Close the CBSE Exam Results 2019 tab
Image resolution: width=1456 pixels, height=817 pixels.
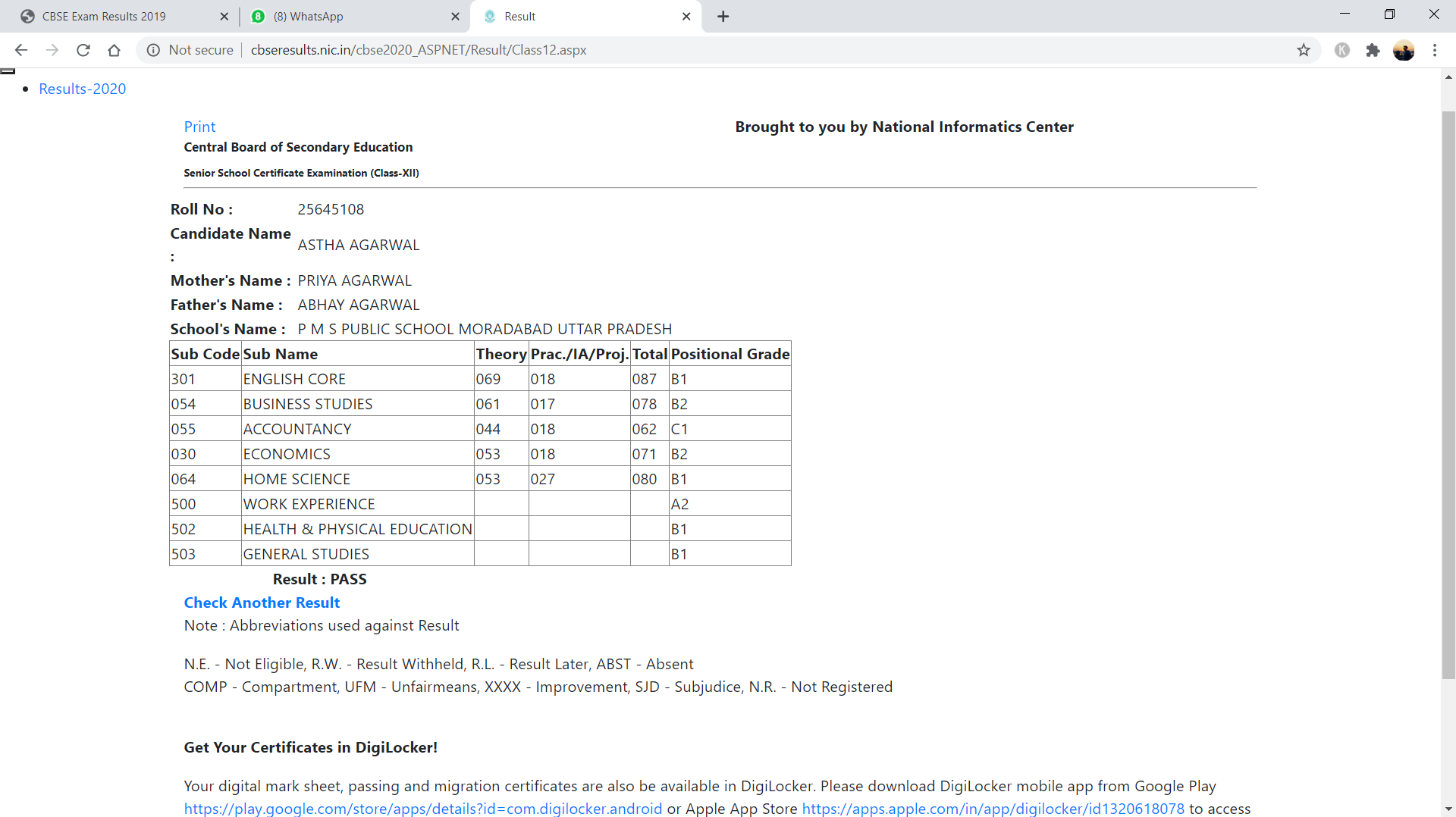(224, 17)
